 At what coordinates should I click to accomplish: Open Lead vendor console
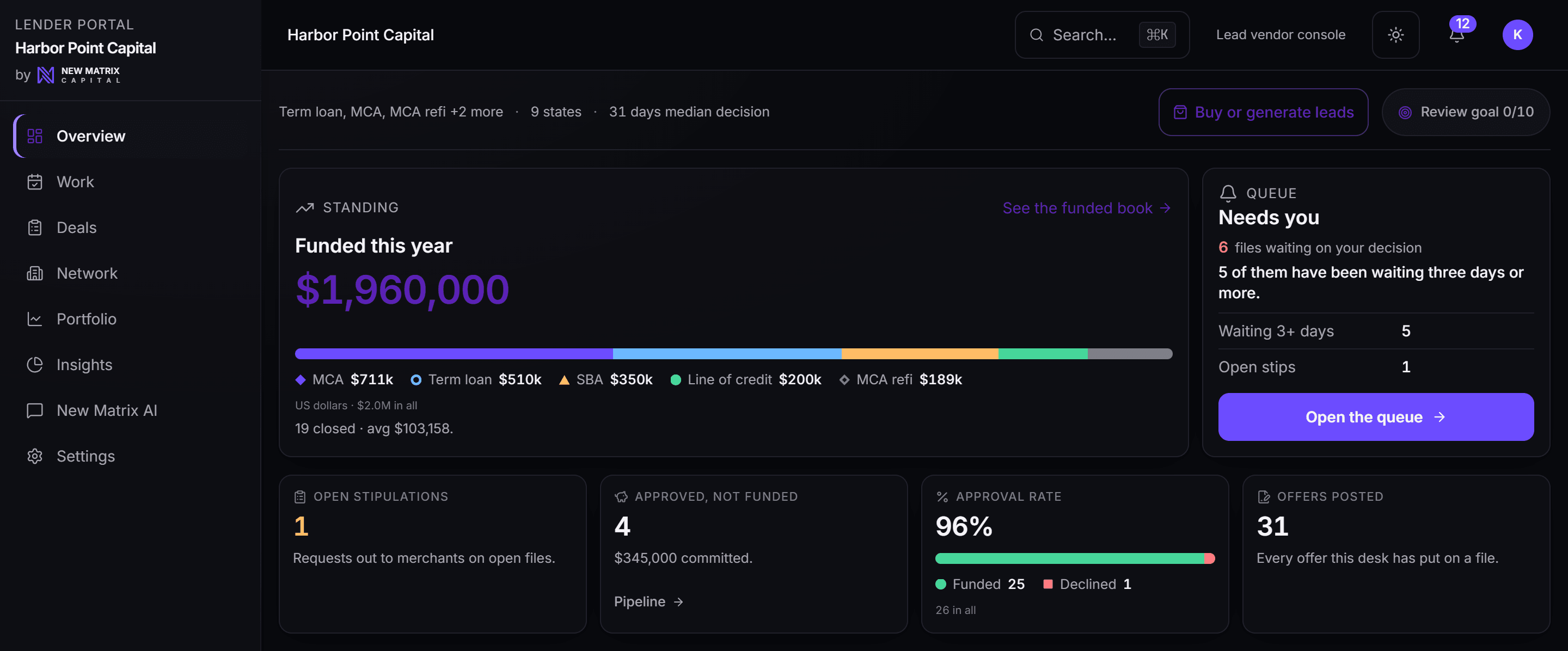click(1280, 35)
